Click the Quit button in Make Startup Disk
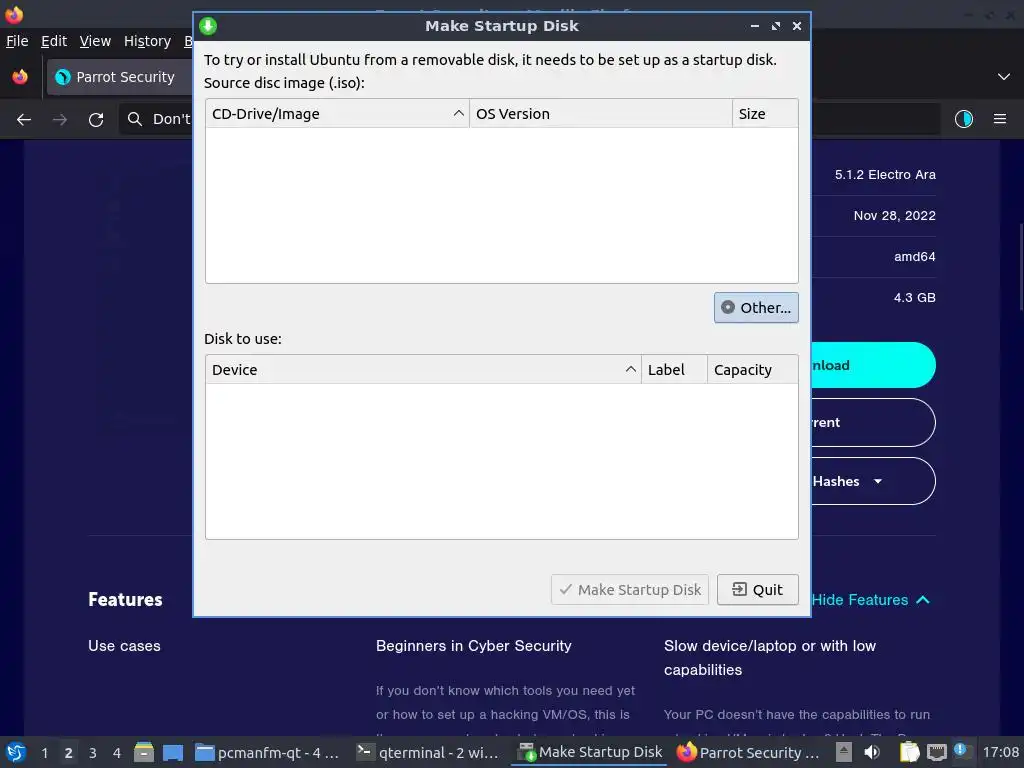 click(757, 590)
